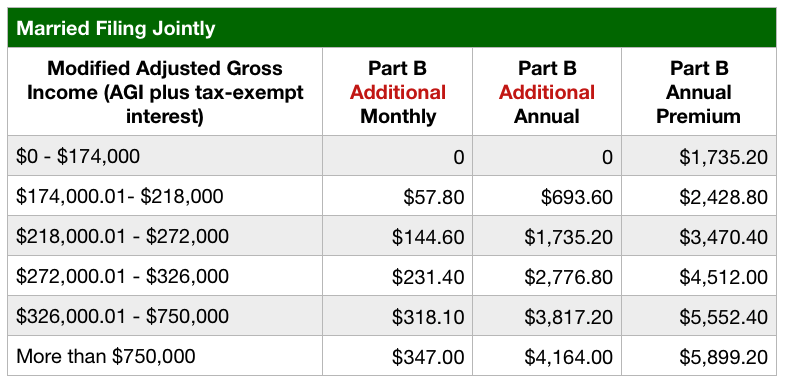Image resolution: width=786 pixels, height=384 pixels.
Task: Select the $0 - $174,000 income row
Action: (x=392, y=156)
